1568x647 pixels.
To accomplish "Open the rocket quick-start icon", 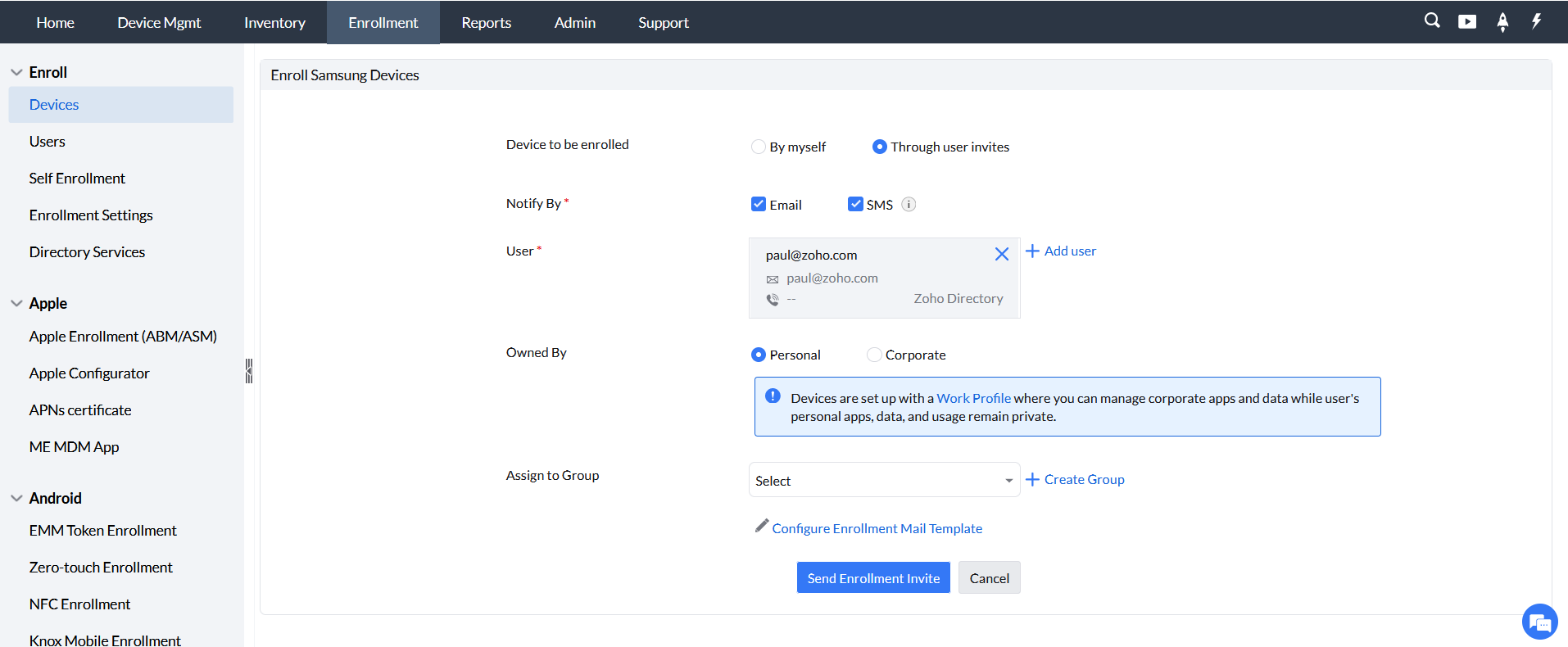I will pyautogui.click(x=1502, y=22).
